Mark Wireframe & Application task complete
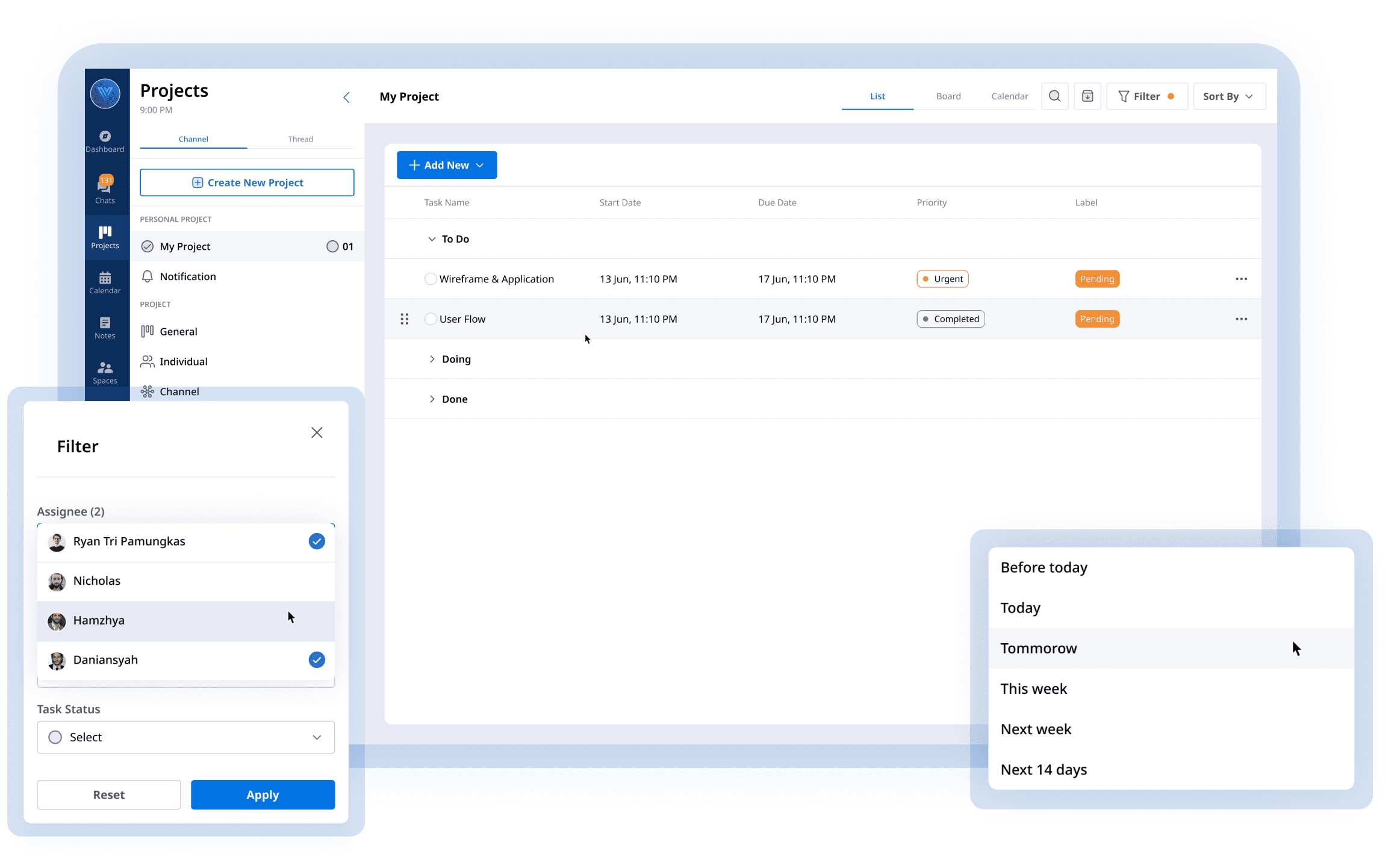Screen dimensions: 1400x860 [x=430, y=279]
